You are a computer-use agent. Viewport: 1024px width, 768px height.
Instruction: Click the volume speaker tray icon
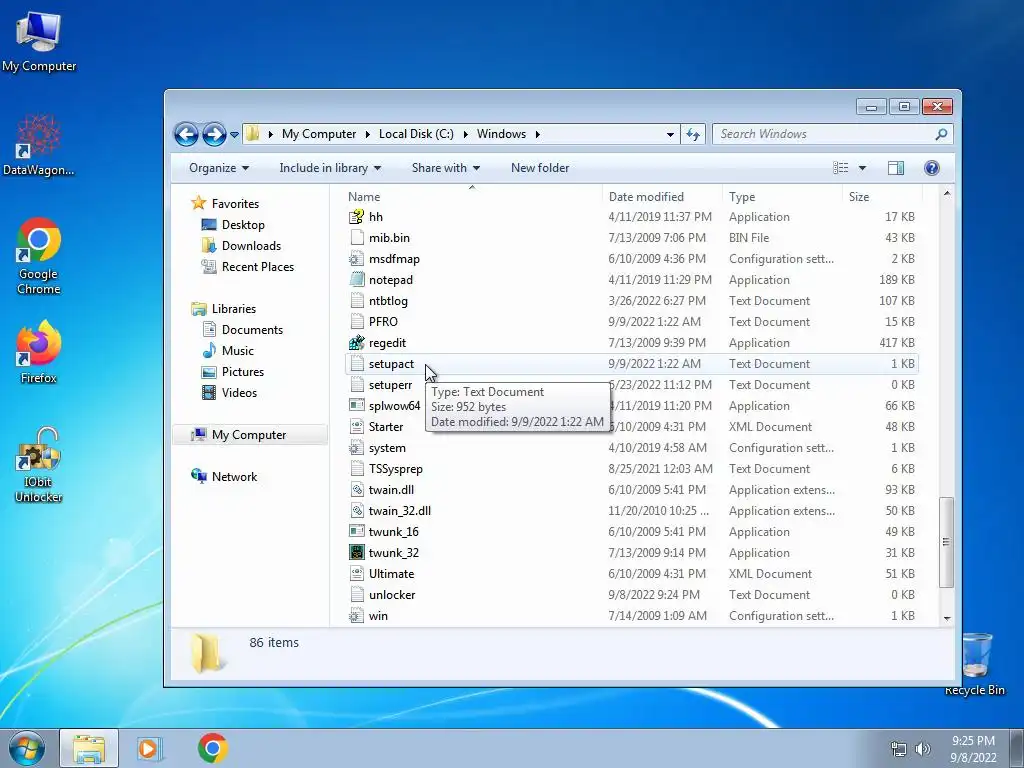[922, 749]
